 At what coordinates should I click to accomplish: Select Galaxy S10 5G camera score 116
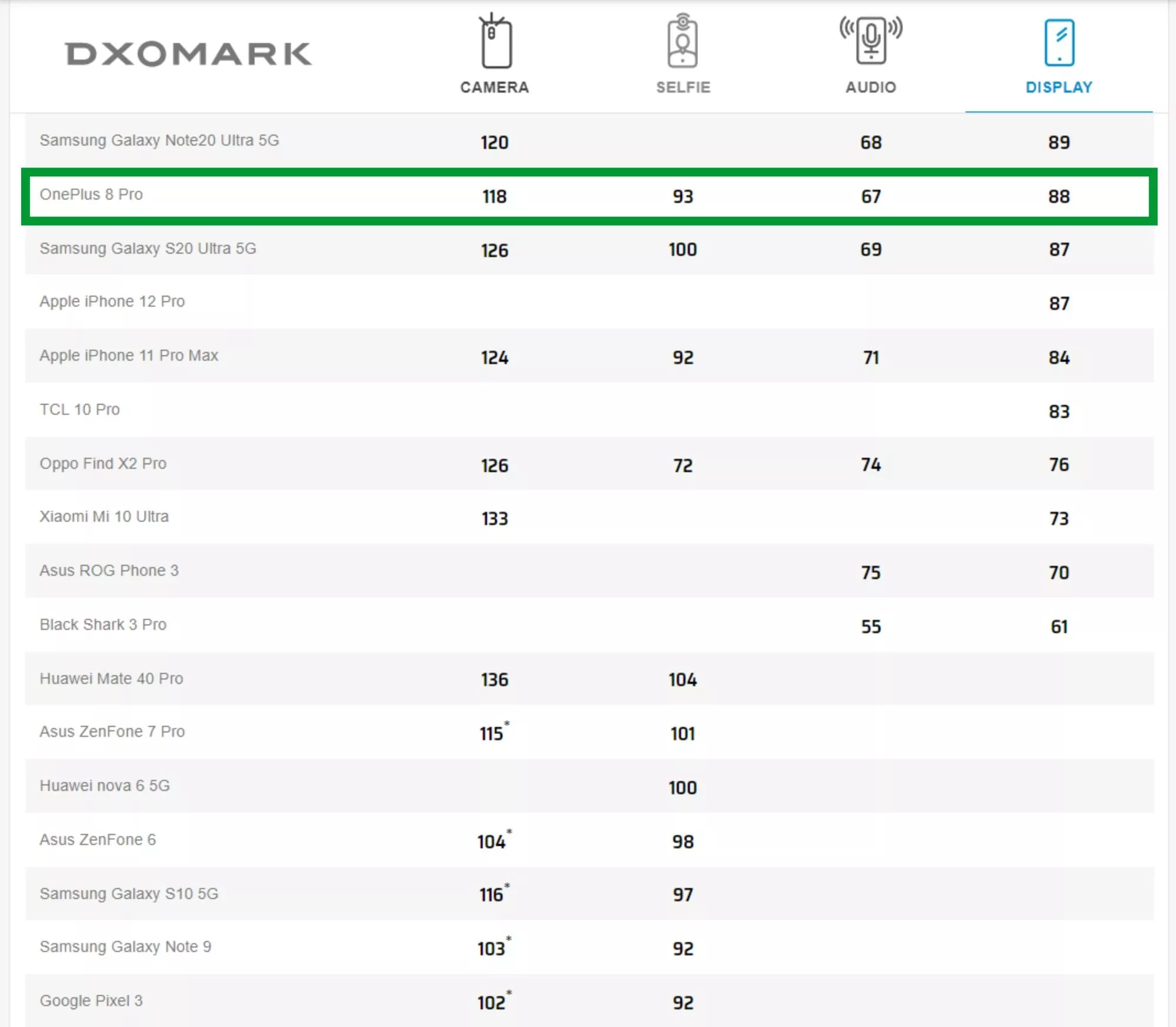(x=492, y=895)
